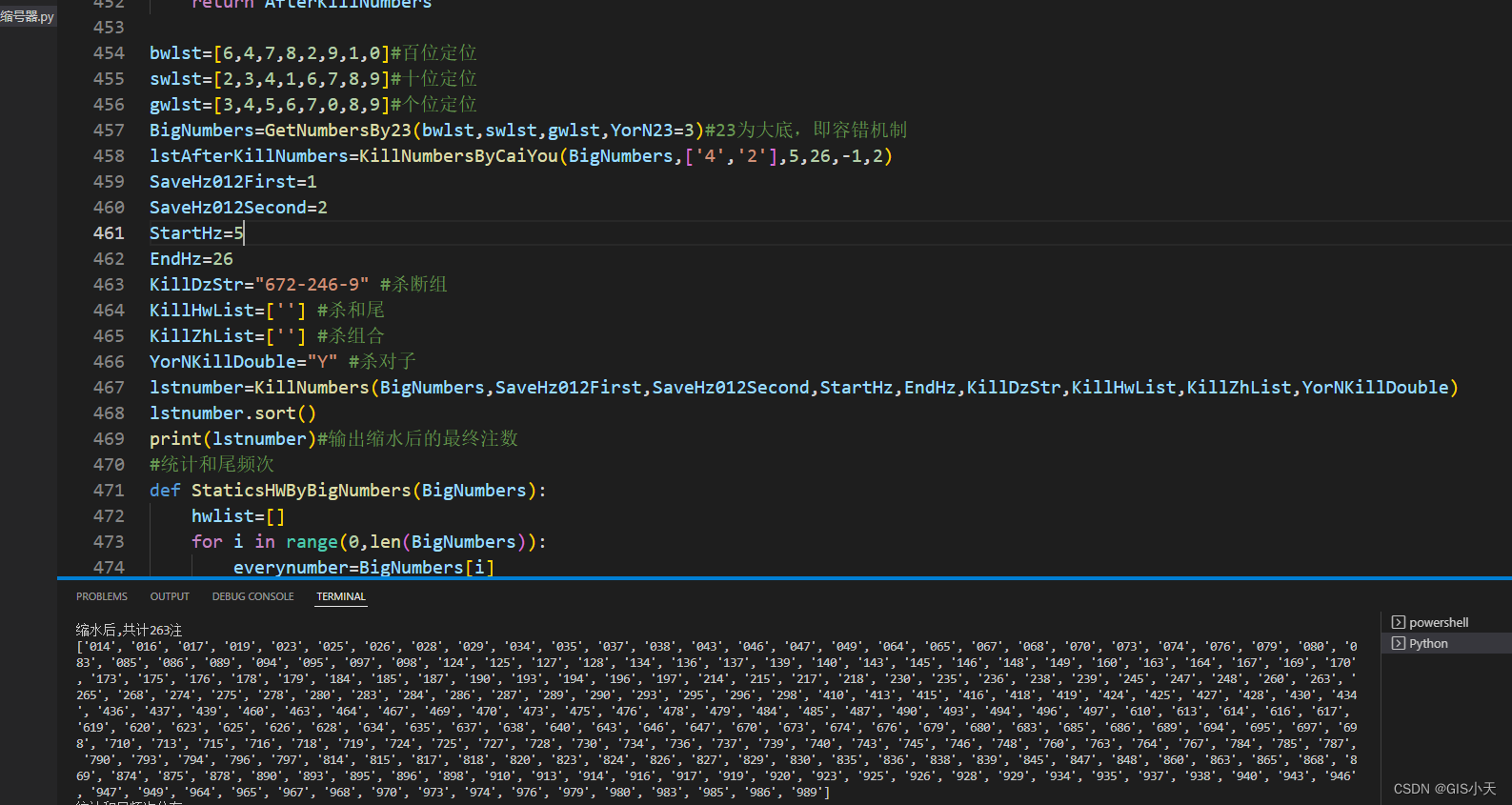This screenshot has width=1512, height=805.
Task: Click 'lstnumber=KillNumbers(' call line
Action: (x=803, y=387)
